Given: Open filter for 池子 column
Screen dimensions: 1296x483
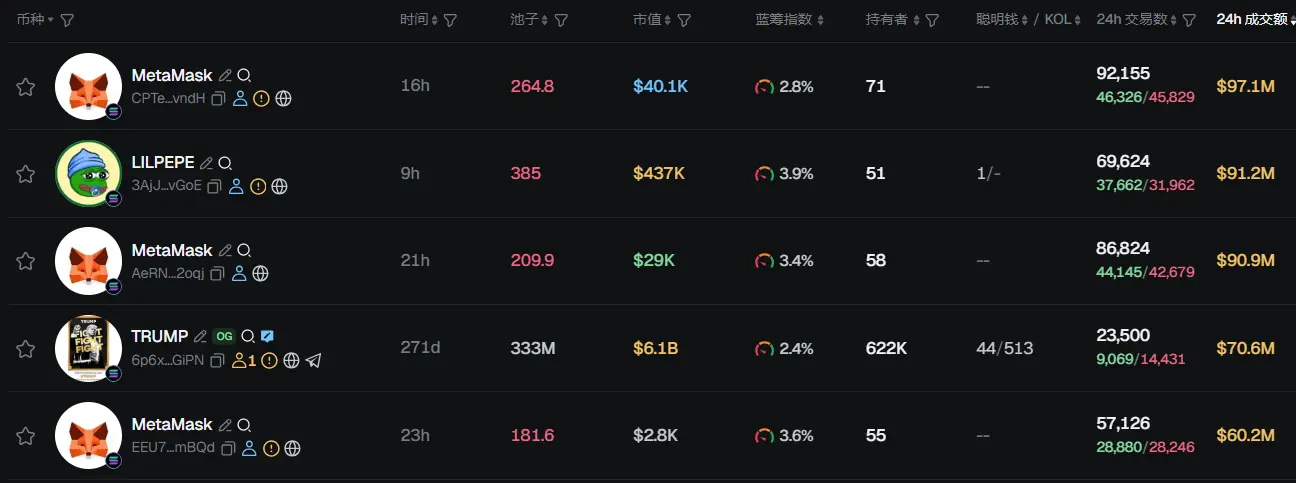Looking at the screenshot, I should pos(561,20).
